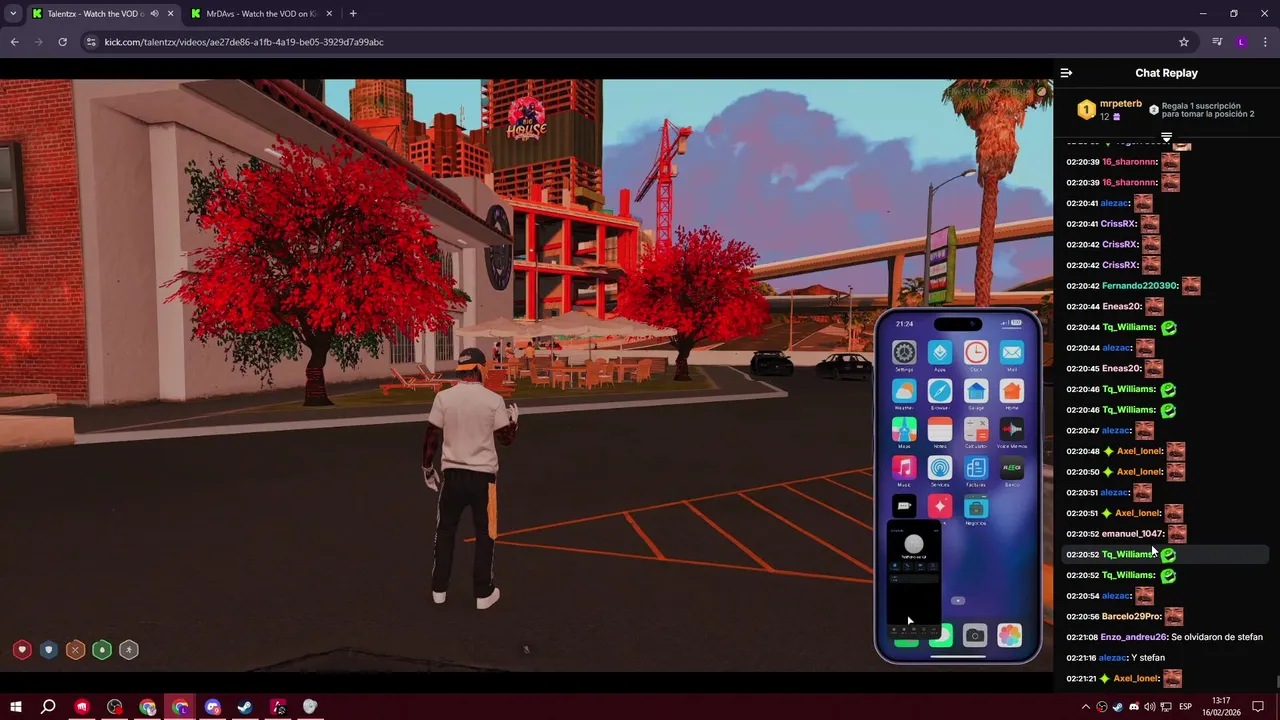Open the Chrome profile avatar
1280x720 pixels.
(x=1241, y=42)
